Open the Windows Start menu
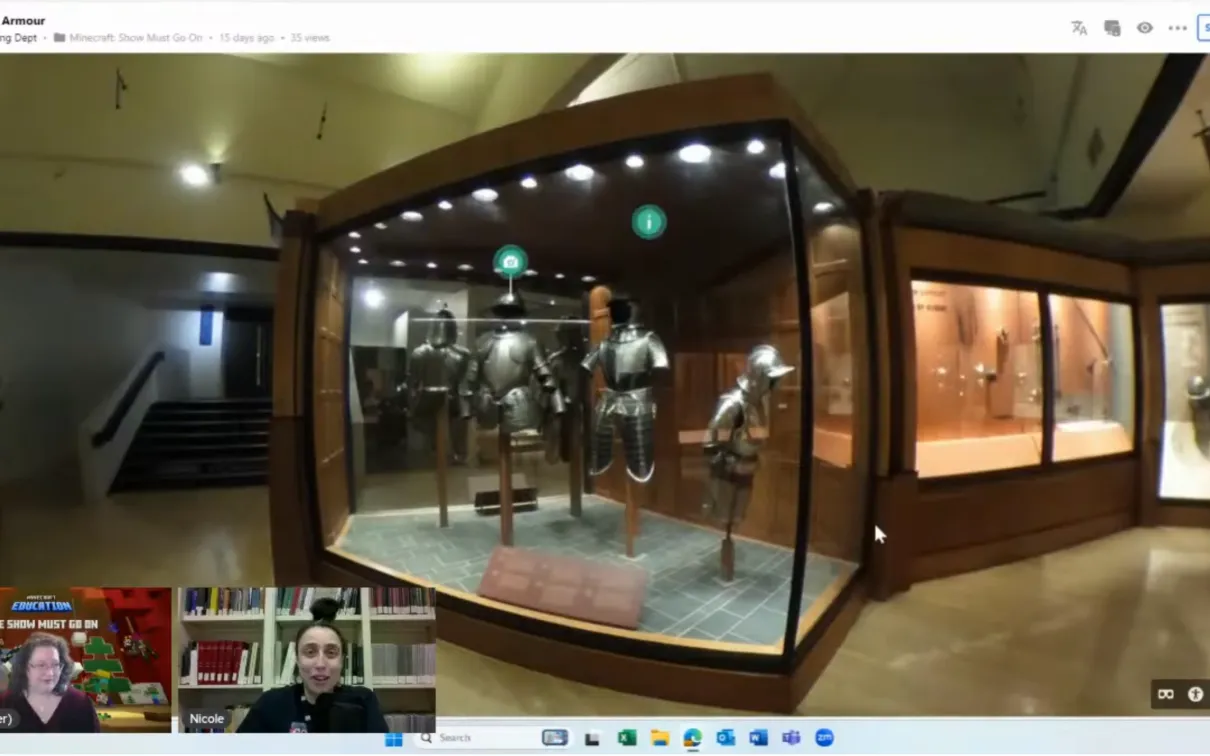The width and height of the screenshot is (1210, 756). (x=393, y=738)
